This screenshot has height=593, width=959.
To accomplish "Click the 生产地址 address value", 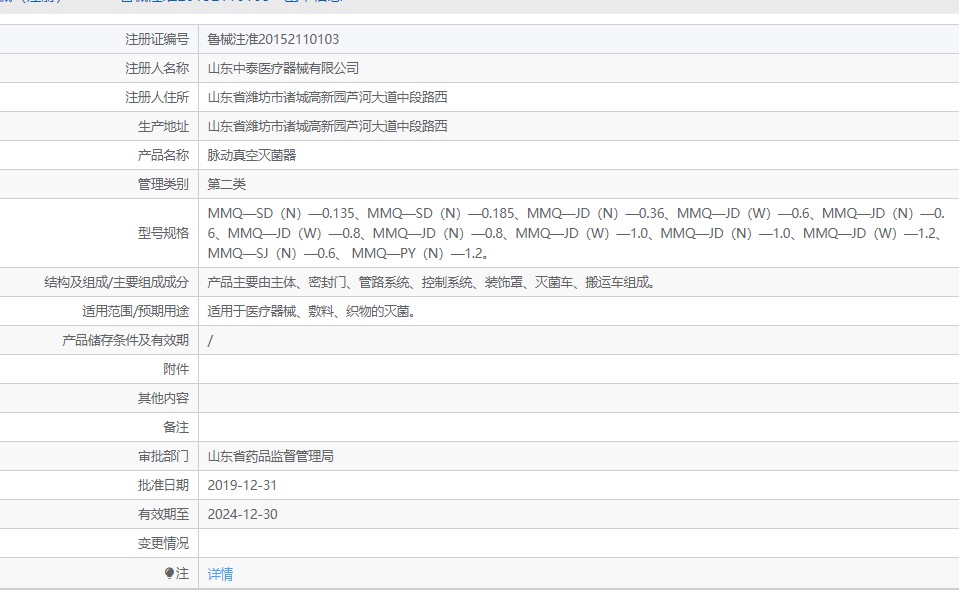I will pyautogui.click(x=327, y=126).
